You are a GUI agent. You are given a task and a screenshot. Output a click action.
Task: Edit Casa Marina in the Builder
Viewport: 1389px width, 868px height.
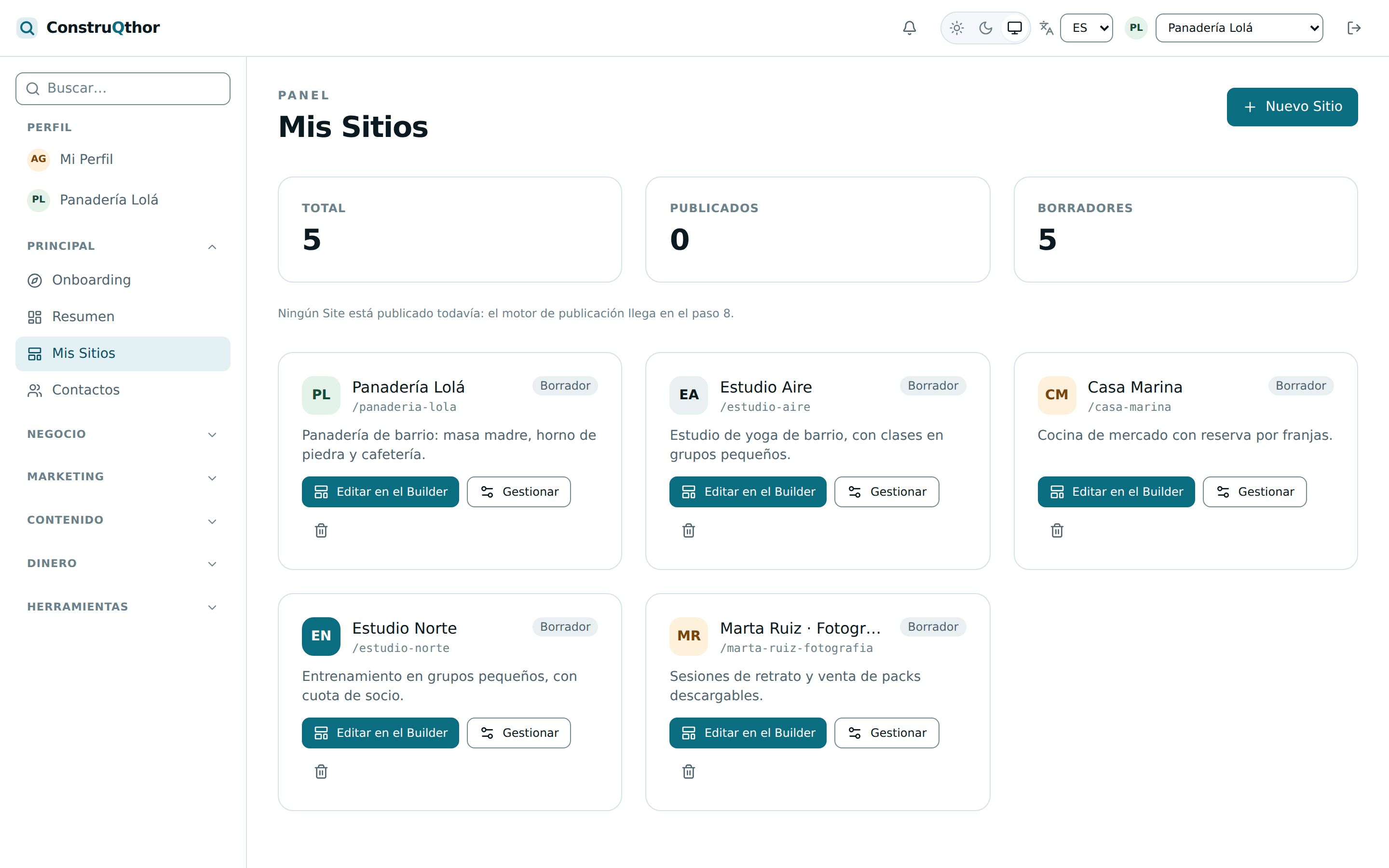coord(1116,492)
